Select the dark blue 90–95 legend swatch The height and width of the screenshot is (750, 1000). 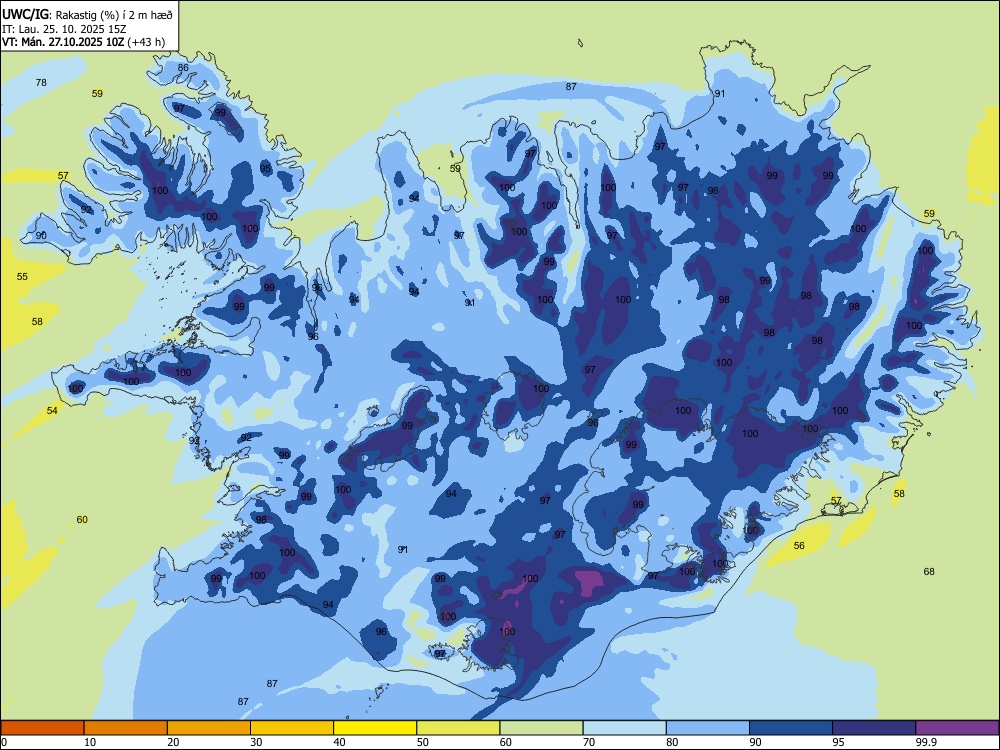(x=791, y=728)
